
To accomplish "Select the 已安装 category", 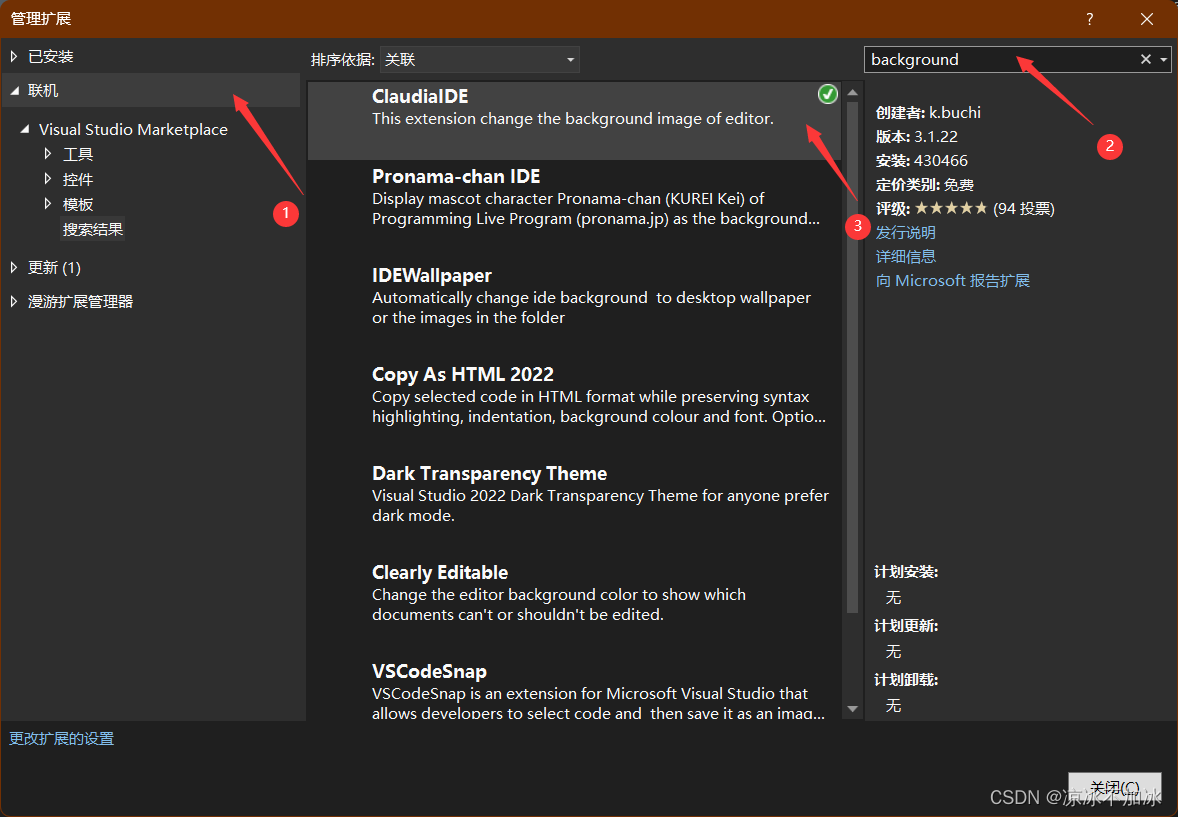I will coord(50,56).
